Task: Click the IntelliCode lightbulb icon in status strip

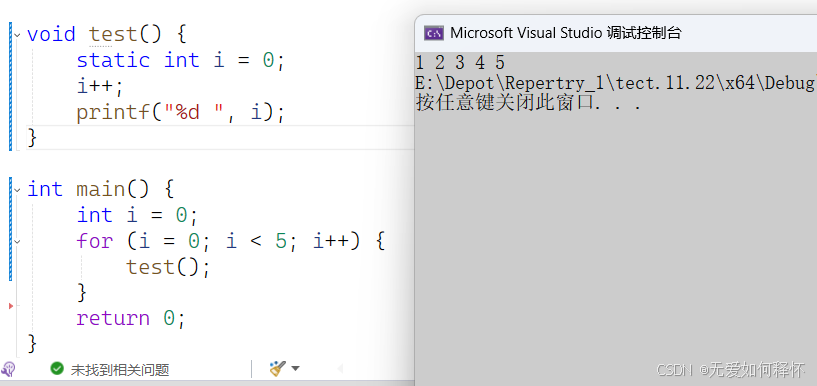Action: click(8, 369)
